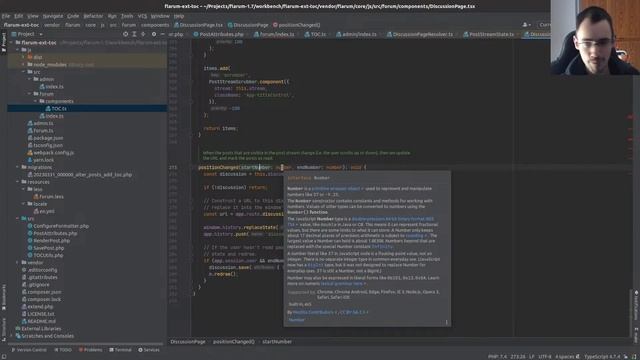Viewport: 640px width, 360px height.
Task: Open yarn.lock file
Action: [41, 160]
